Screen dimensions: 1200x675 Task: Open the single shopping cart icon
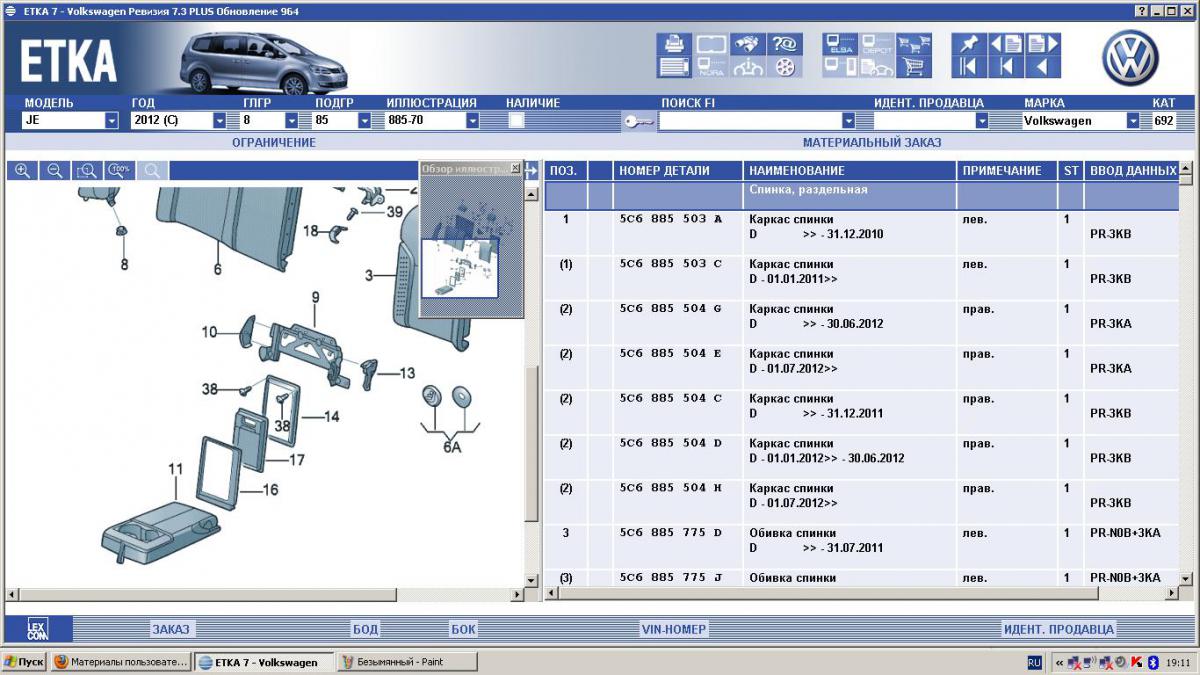[x=912, y=67]
